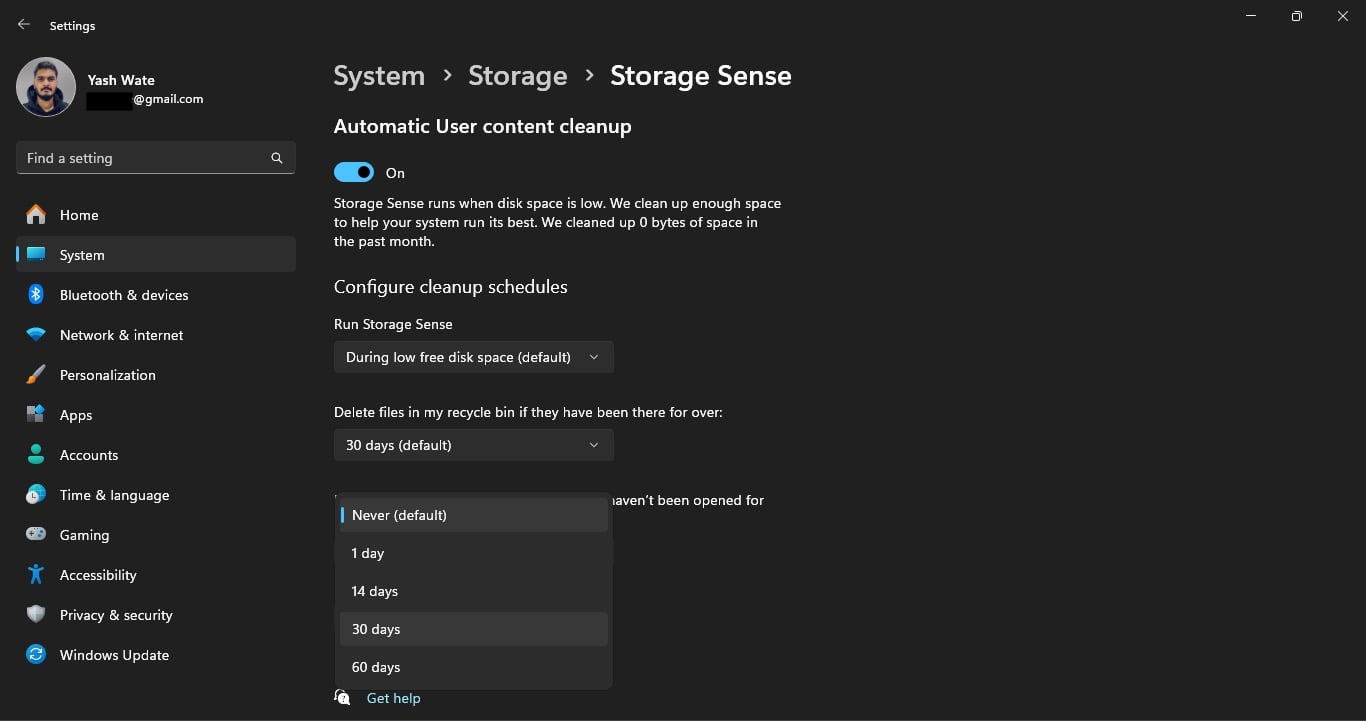1366x721 pixels.
Task: Open the Windows Update arrows icon
Action: point(36,655)
